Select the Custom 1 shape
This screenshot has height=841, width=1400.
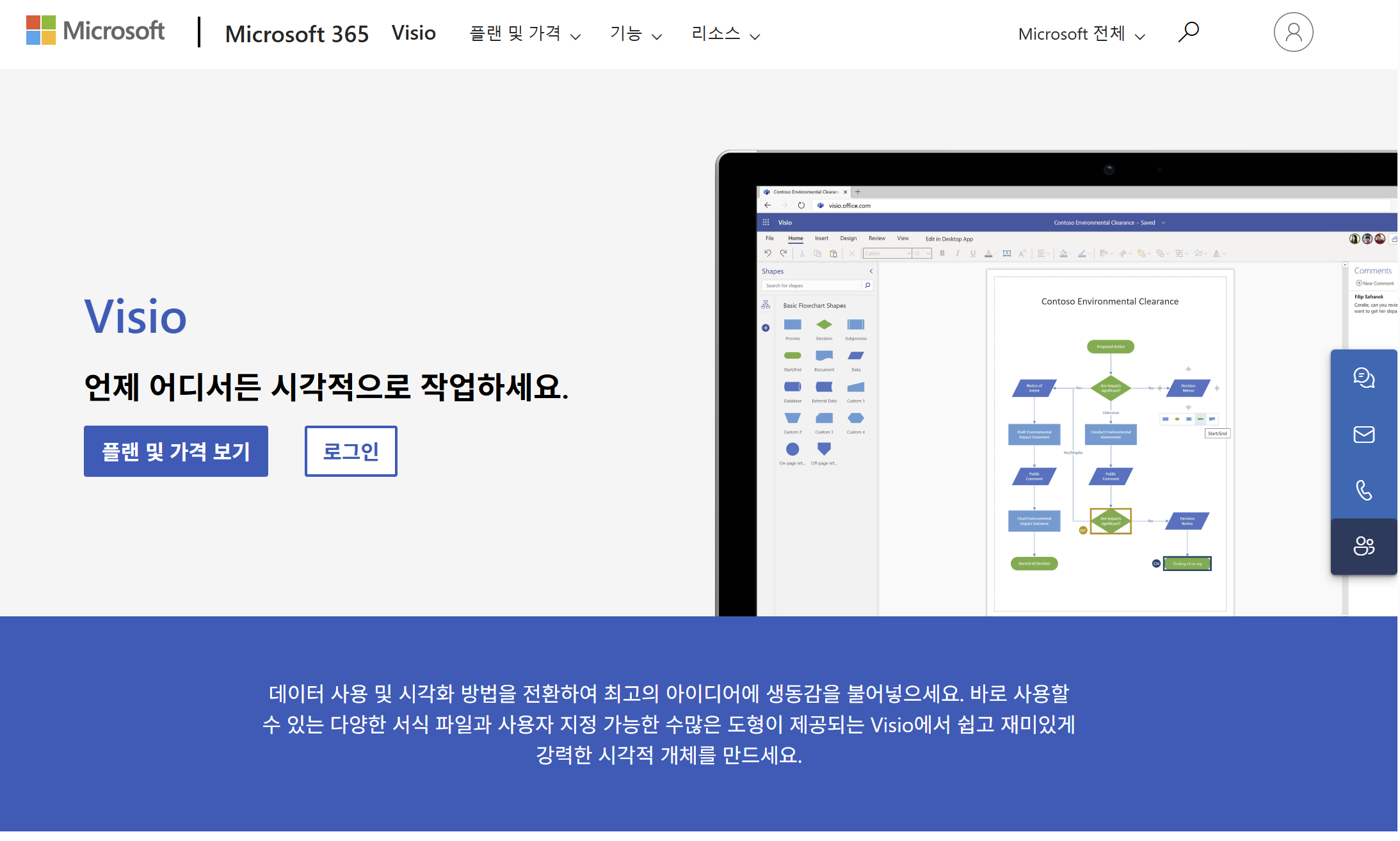coord(855,387)
